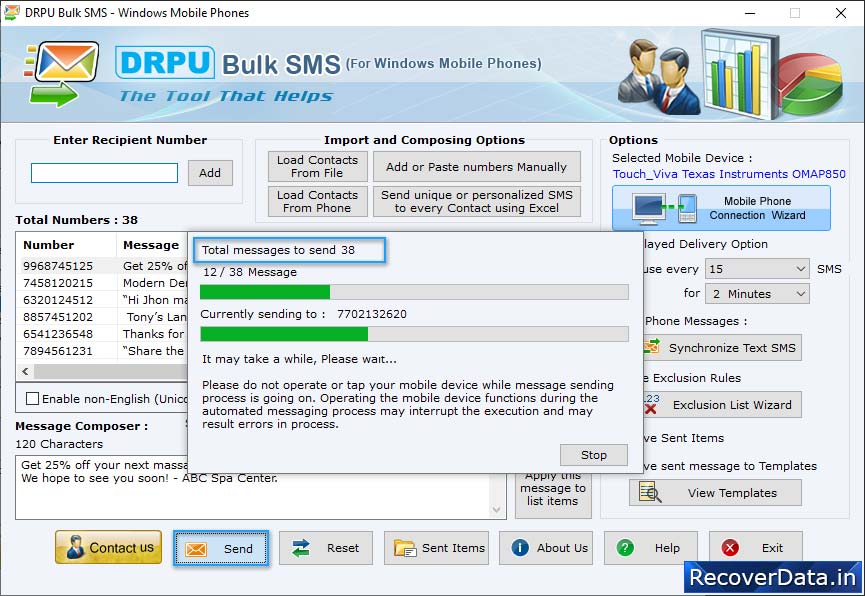This screenshot has height=596, width=865.
Task: Click the overall 12/38 message progress bar
Action: click(x=414, y=292)
